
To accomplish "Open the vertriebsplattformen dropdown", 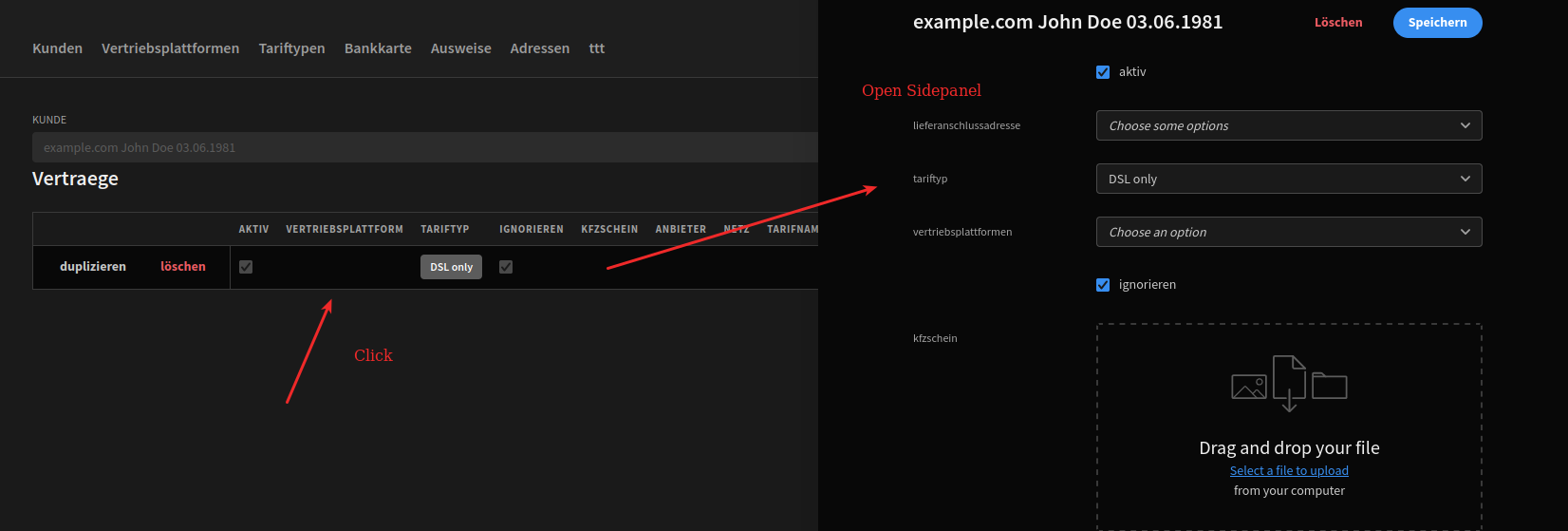I will click(x=1288, y=232).
